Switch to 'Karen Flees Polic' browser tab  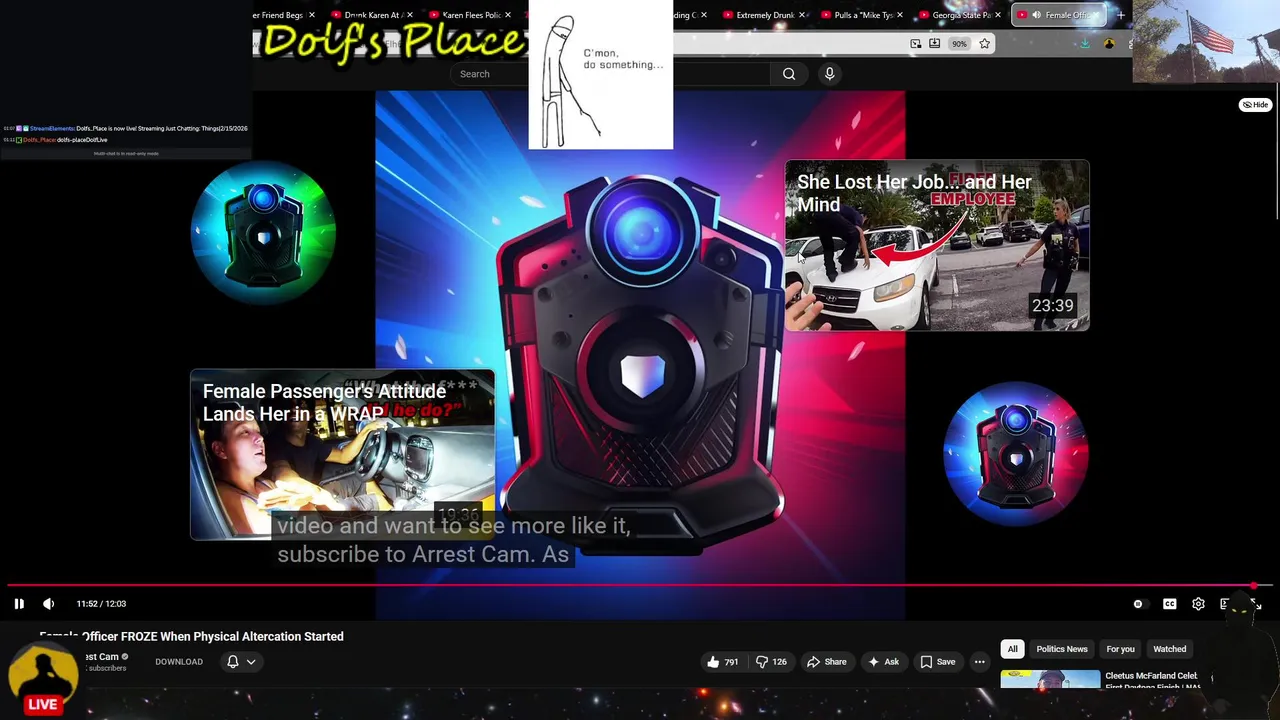(467, 15)
